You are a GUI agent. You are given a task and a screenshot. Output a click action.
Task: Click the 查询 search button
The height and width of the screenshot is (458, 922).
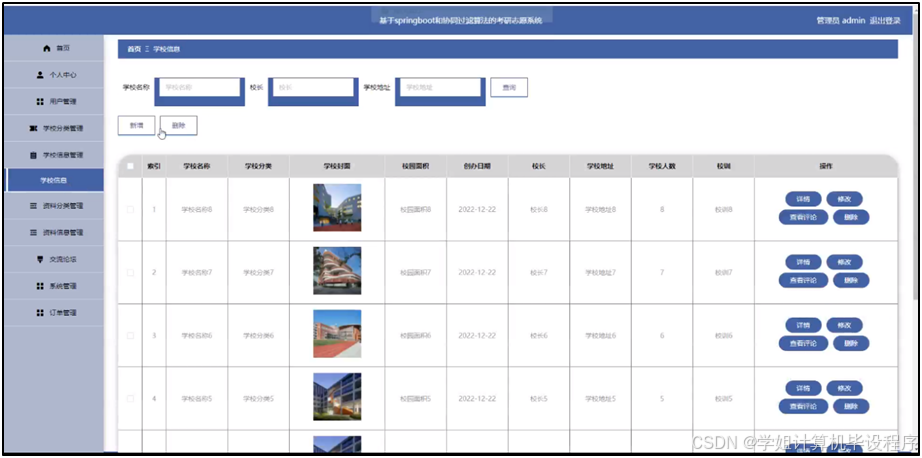point(509,87)
